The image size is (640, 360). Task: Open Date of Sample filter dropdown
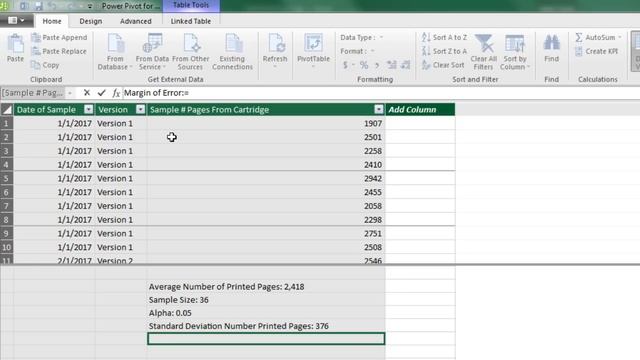(89, 109)
